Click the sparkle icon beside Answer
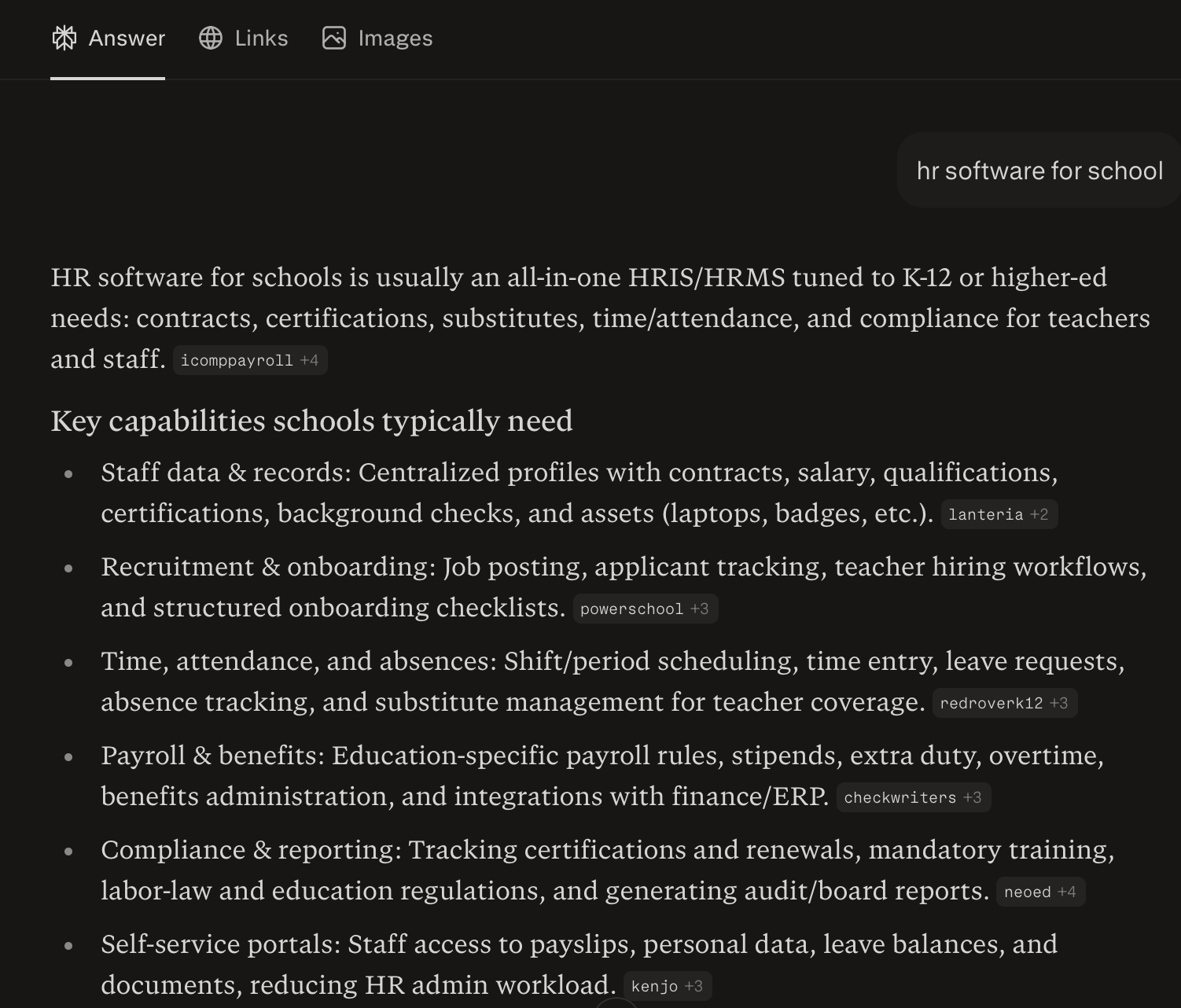 coord(65,38)
